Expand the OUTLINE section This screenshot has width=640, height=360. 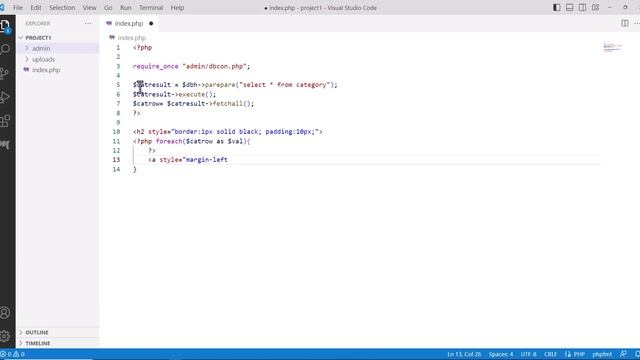37,332
